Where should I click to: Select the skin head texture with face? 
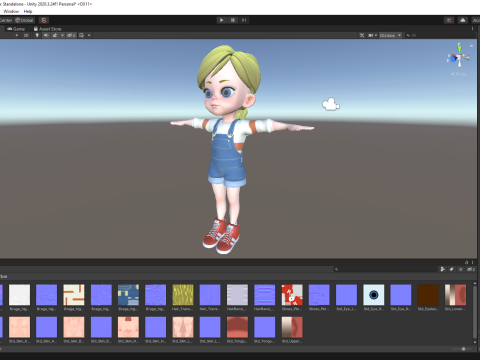pos(128,327)
